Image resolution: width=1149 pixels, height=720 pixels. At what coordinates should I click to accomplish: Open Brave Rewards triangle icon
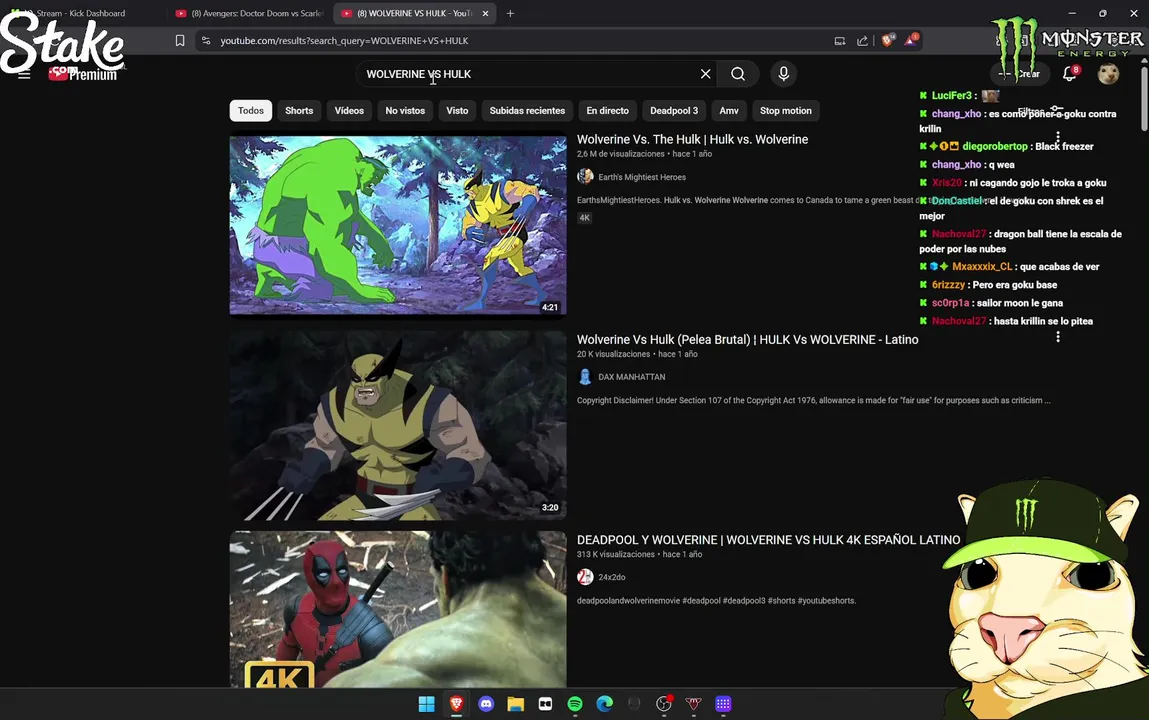911,40
